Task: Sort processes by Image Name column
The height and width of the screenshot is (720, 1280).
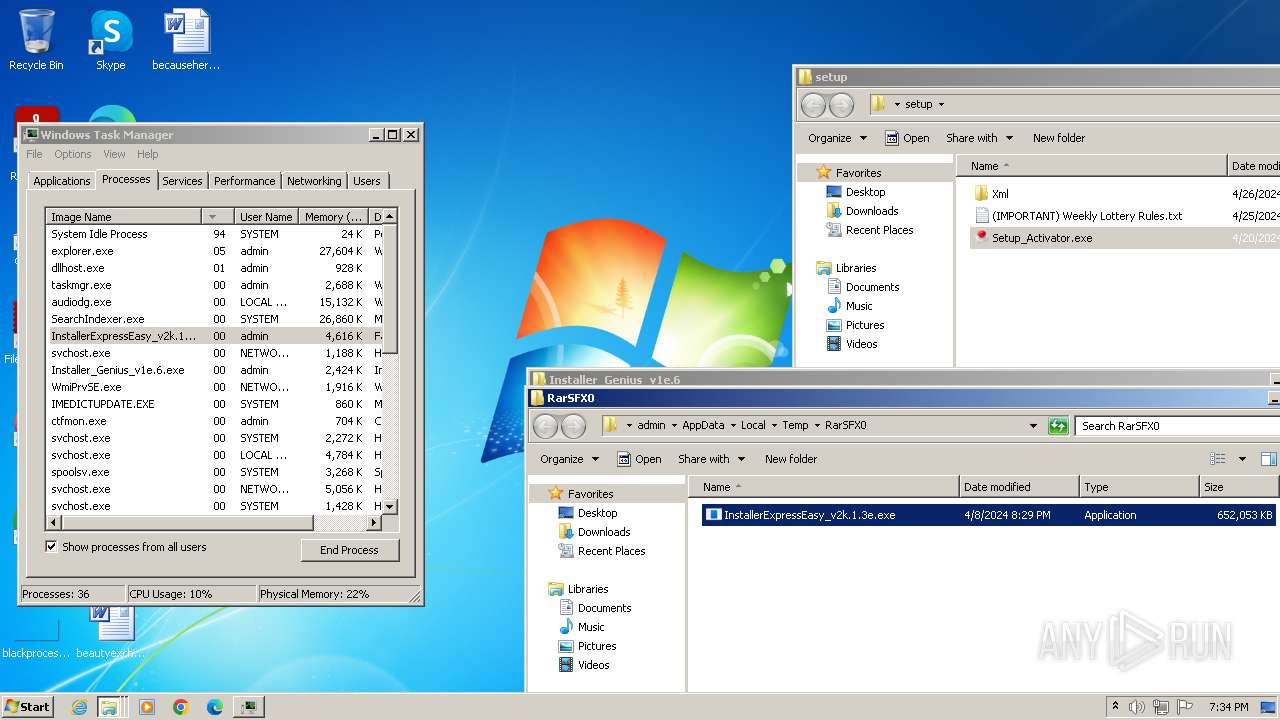Action: (124, 217)
